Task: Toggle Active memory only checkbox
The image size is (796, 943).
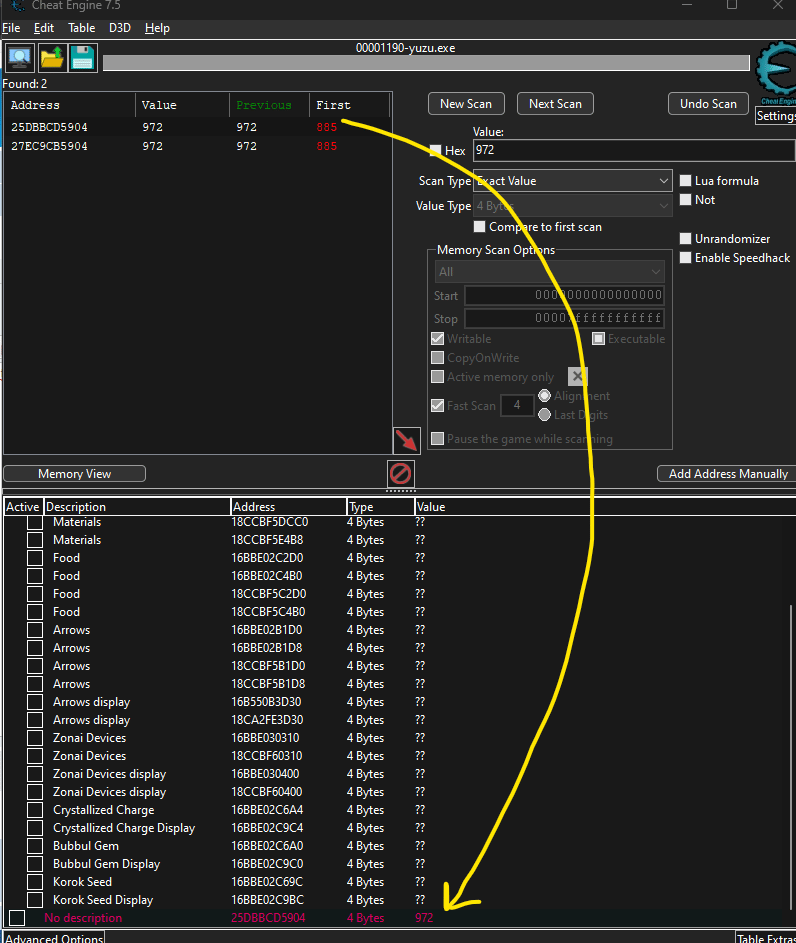Action: pyautogui.click(x=438, y=376)
